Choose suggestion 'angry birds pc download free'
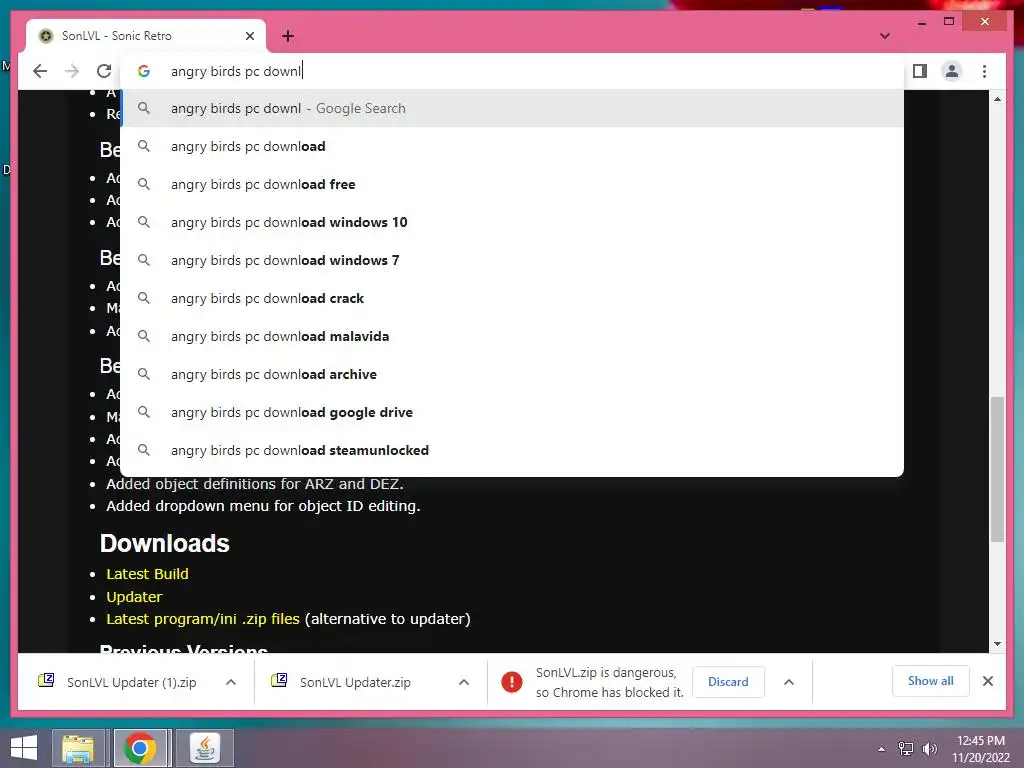 tap(513, 184)
